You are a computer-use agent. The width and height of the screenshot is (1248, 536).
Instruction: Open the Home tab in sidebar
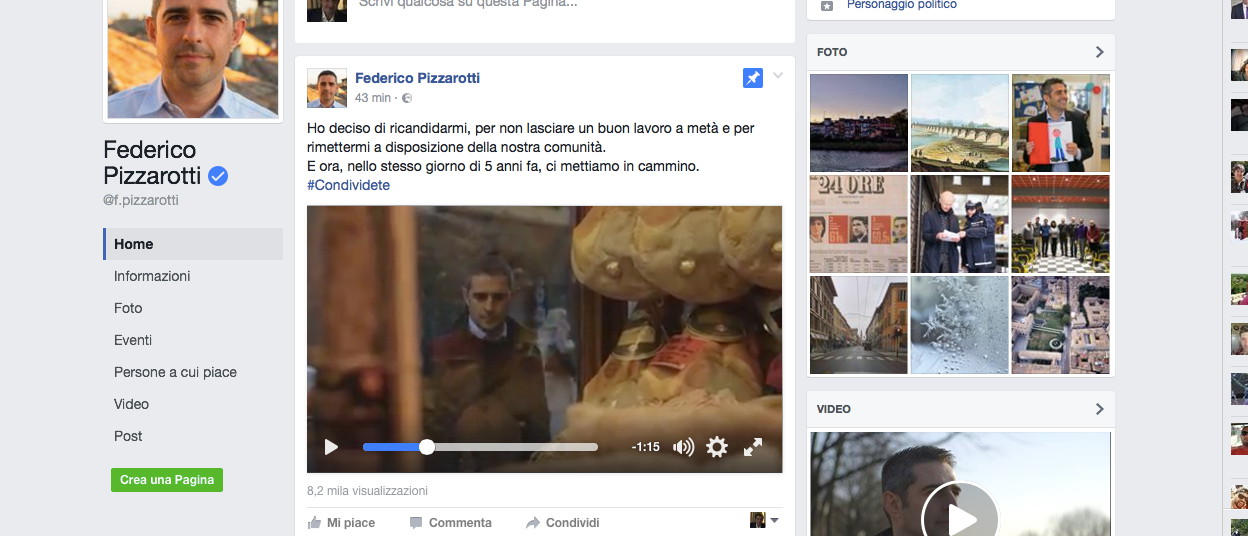(x=193, y=244)
